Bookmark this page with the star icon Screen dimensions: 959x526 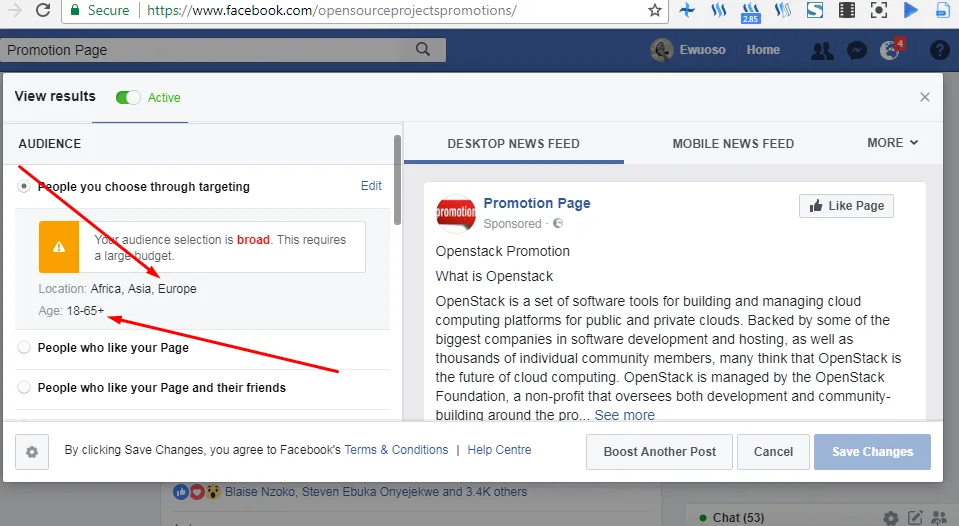tap(654, 10)
